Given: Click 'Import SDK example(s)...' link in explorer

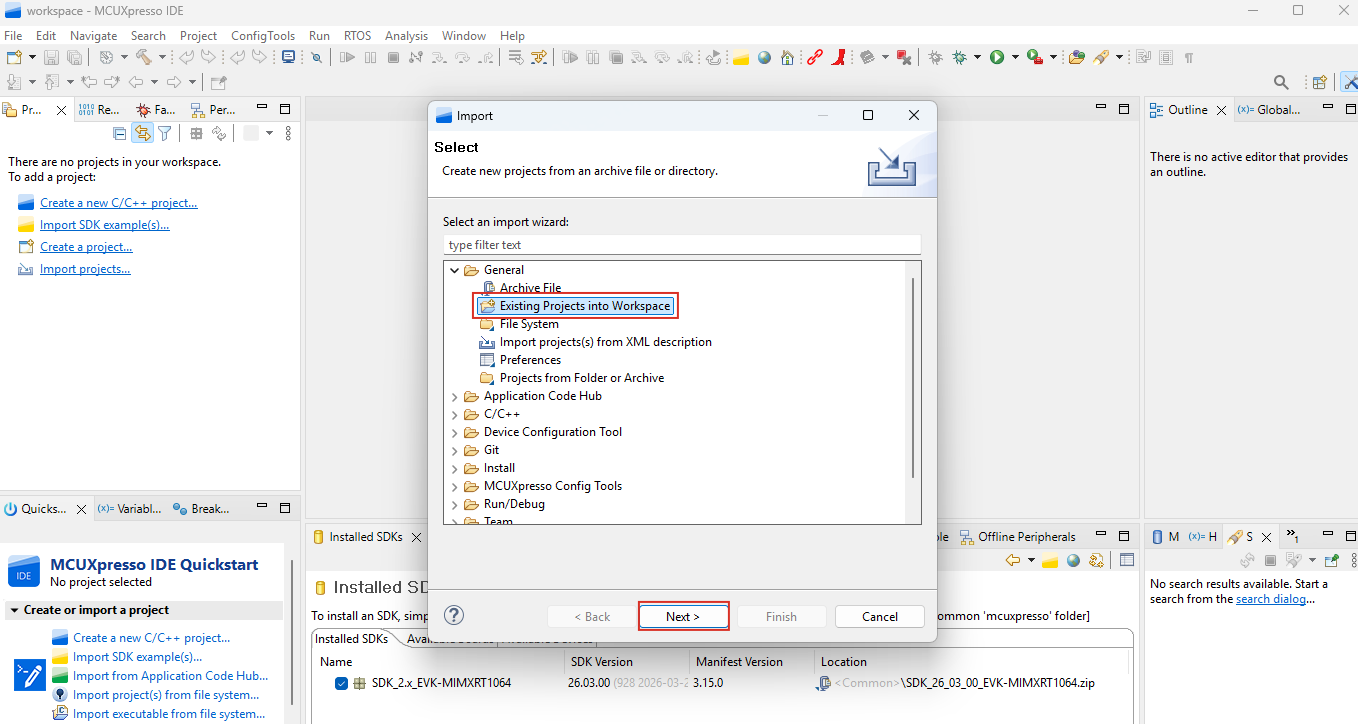Looking at the screenshot, I should tap(105, 225).
